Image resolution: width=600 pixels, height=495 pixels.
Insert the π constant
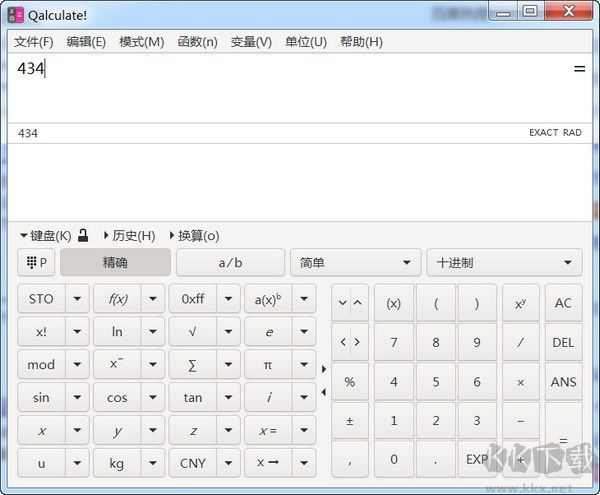[267, 365]
